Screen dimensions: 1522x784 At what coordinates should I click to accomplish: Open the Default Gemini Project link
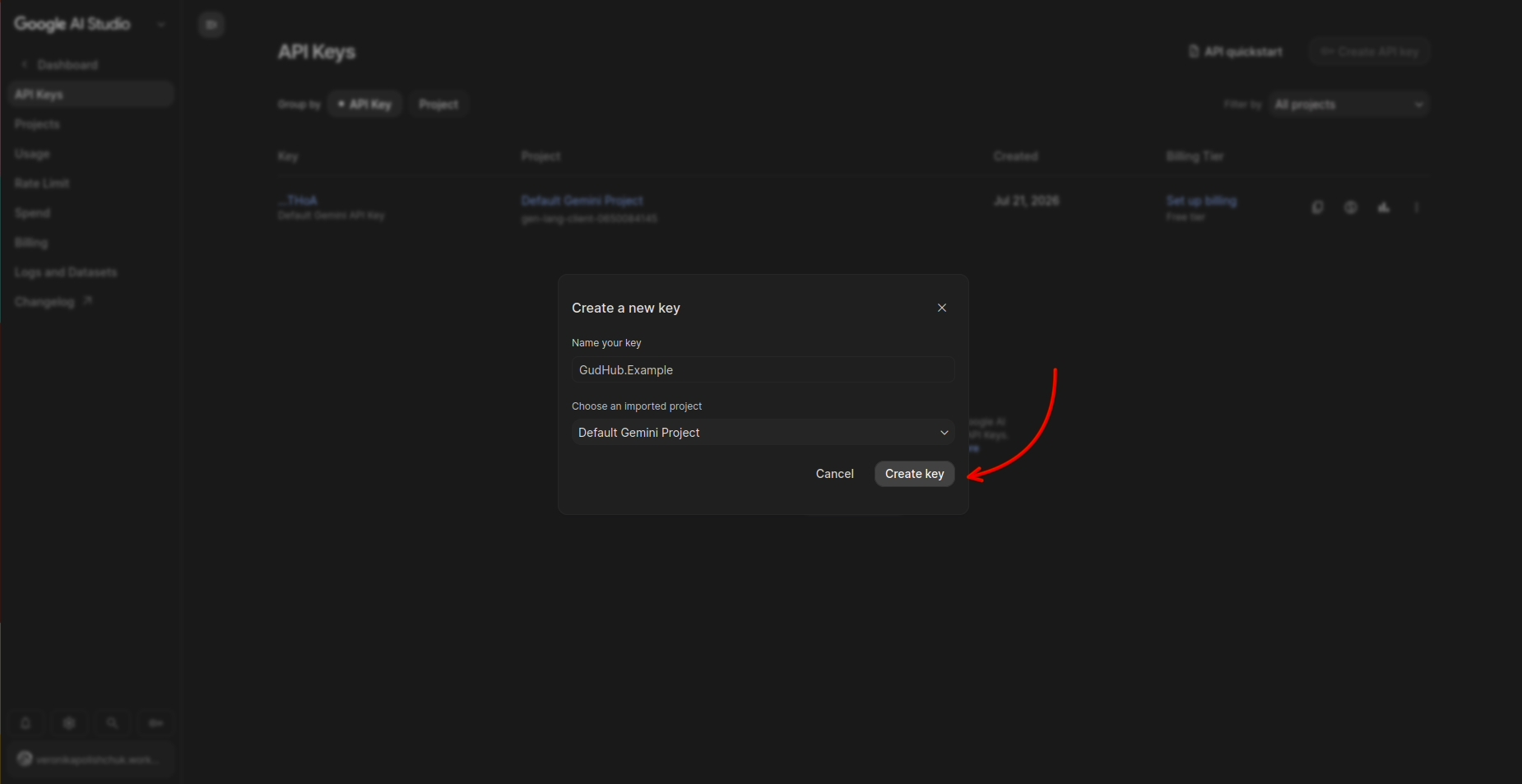[582, 201]
